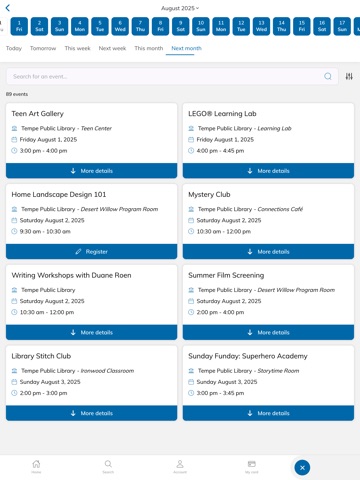Open the August 2025 month dropdown
This screenshot has width=360, height=480.
coord(180,8)
